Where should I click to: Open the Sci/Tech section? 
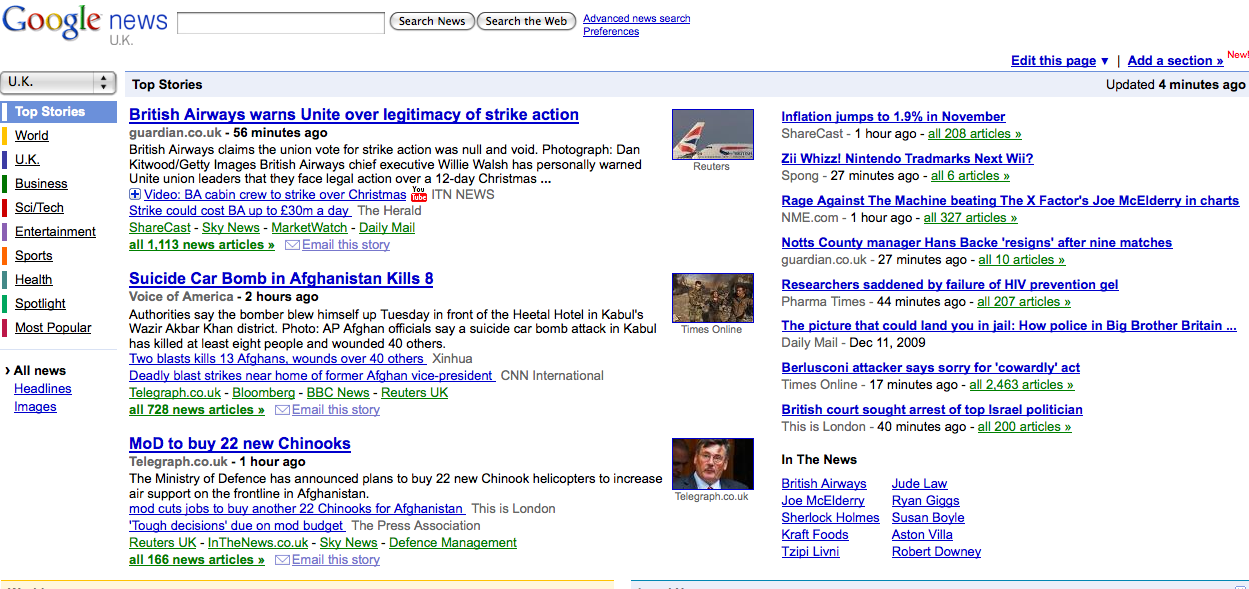click(x=39, y=208)
